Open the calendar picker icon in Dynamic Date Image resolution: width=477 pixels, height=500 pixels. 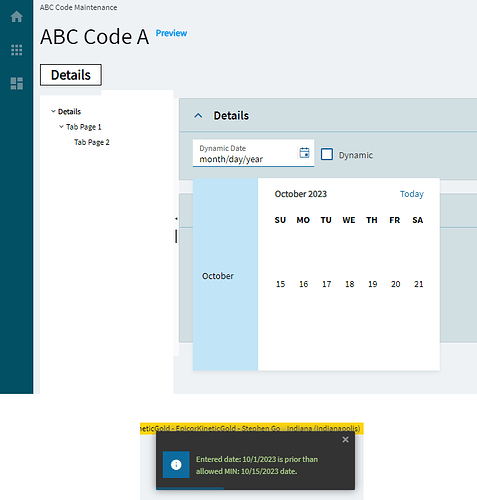pos(304,153)
